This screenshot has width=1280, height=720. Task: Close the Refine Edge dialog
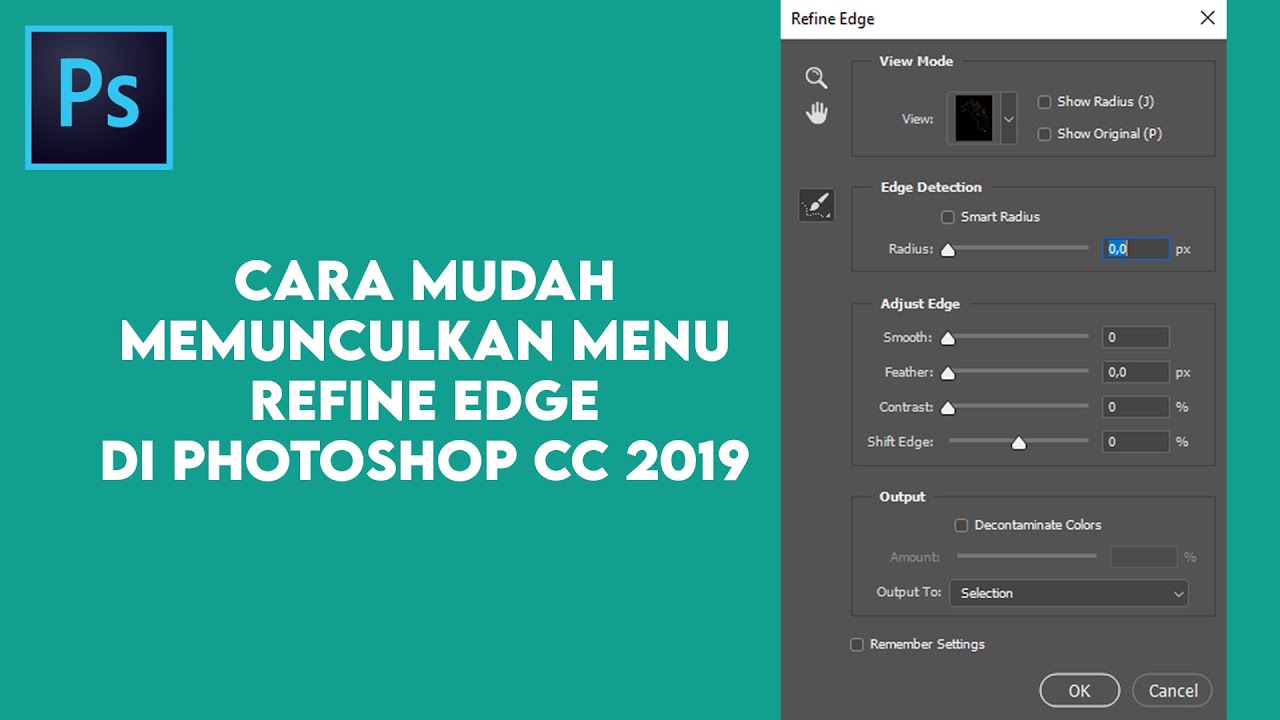[1208, 18]
